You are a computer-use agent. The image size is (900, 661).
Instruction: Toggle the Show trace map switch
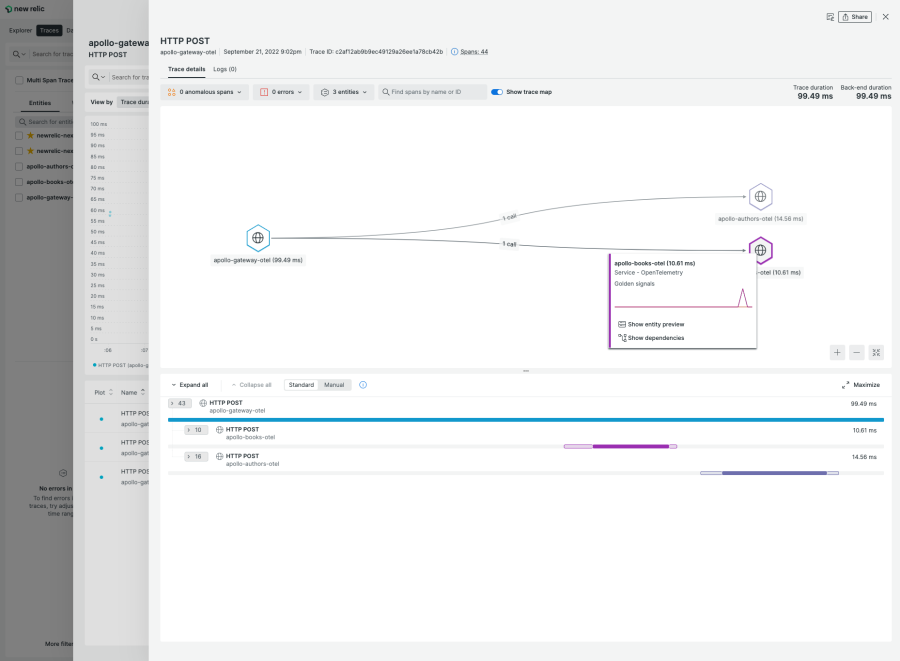pyautogui.click(x=497, y=92)
